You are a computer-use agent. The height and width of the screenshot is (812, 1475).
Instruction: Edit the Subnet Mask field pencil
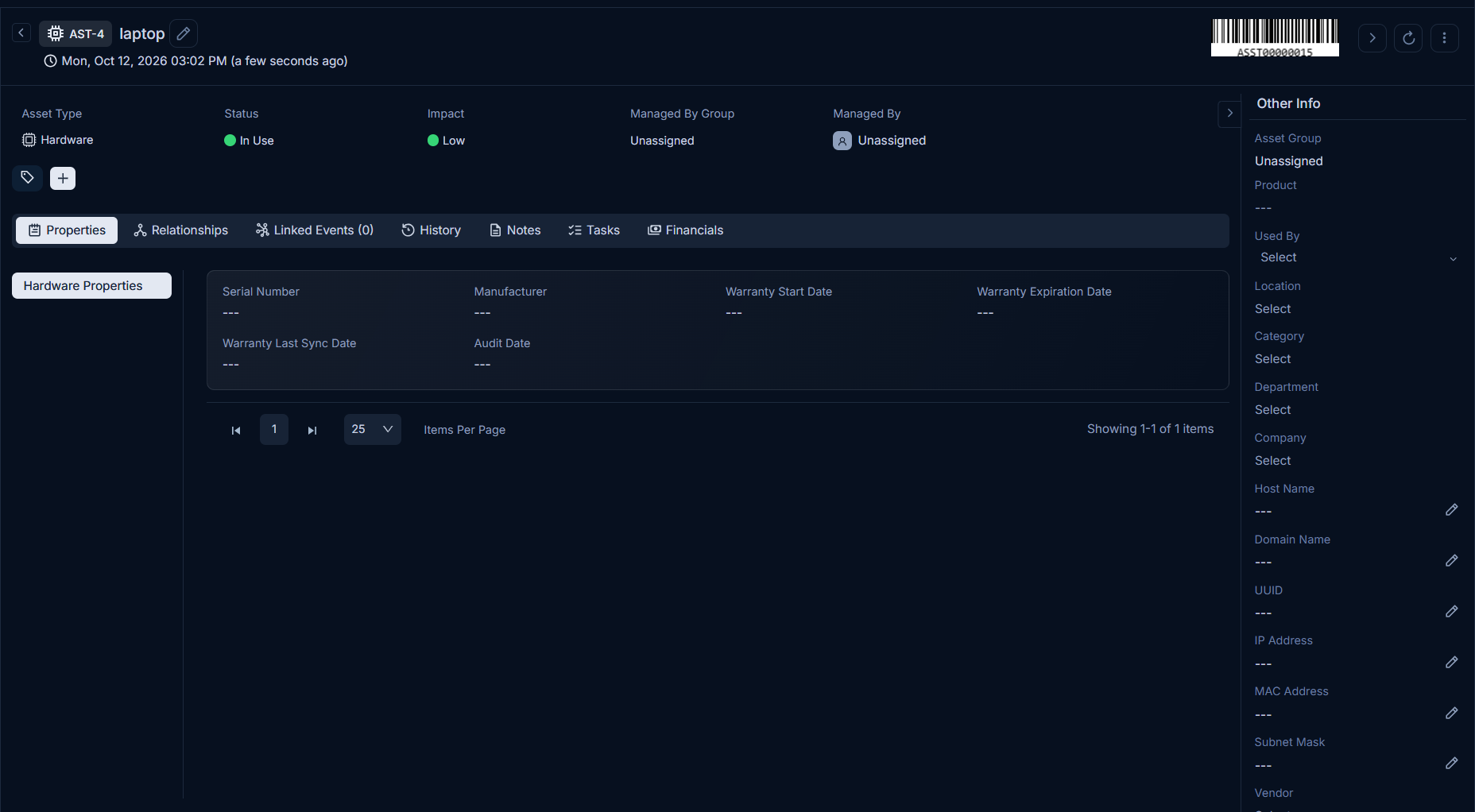click(x=1451, y=764)
